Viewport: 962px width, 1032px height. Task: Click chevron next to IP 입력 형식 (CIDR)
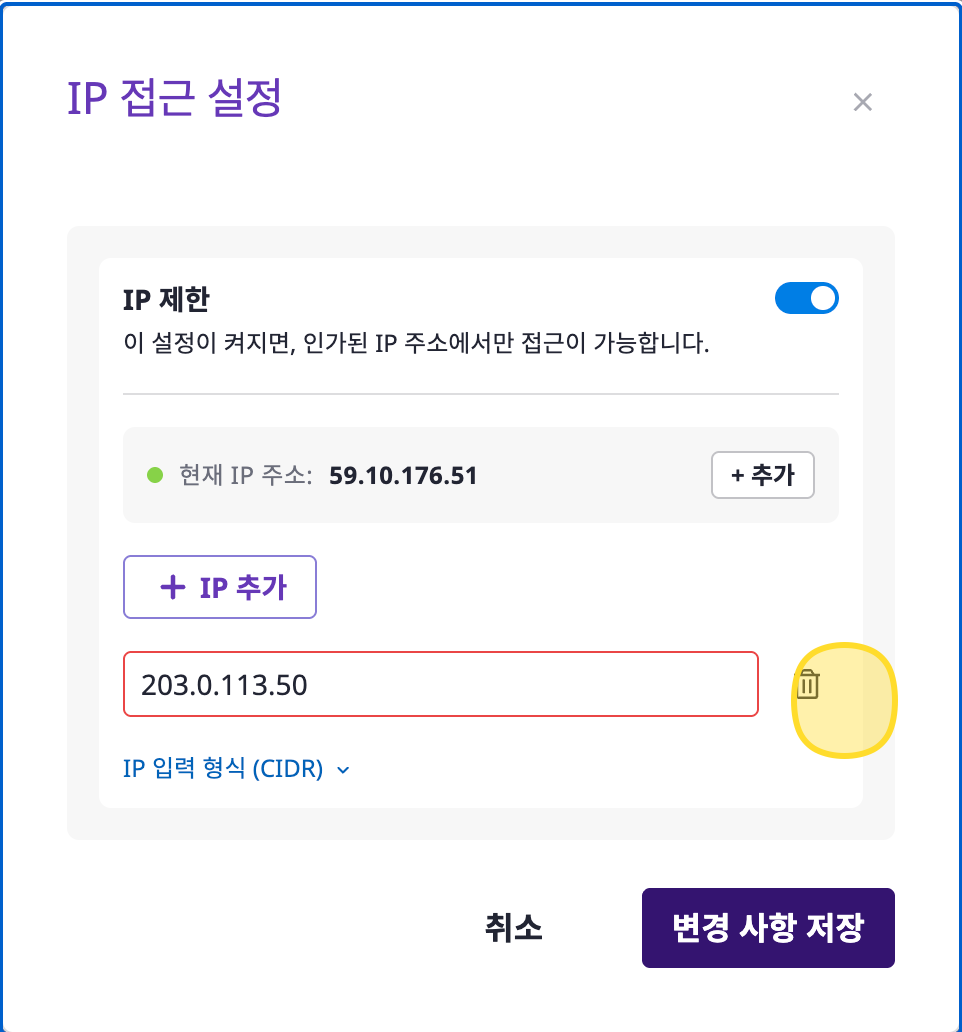pos(344,770)
